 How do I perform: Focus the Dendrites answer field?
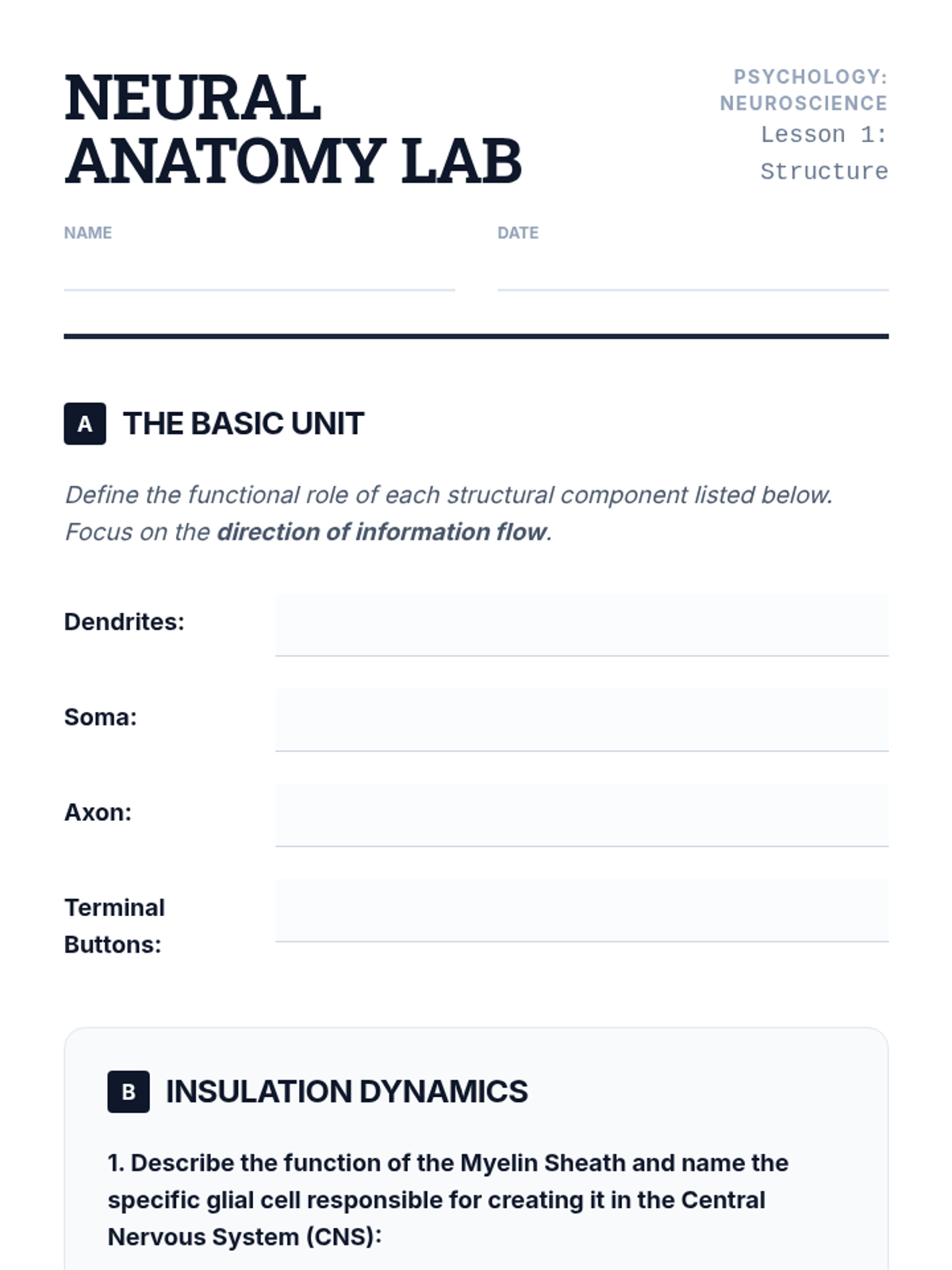pyautogui.click(x=582, y=624)
